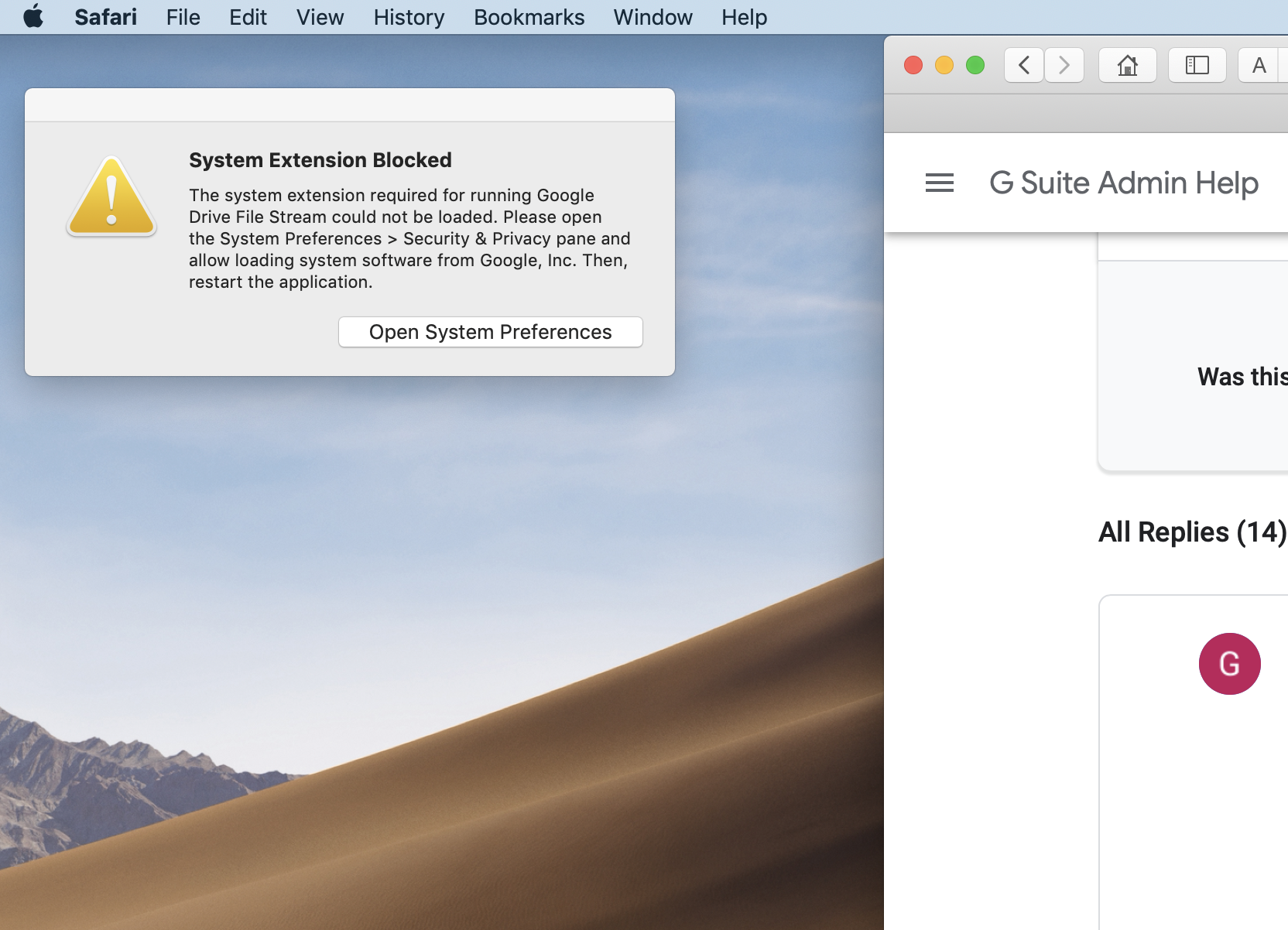Click the Safari home icon

(x=1128, y=65)
